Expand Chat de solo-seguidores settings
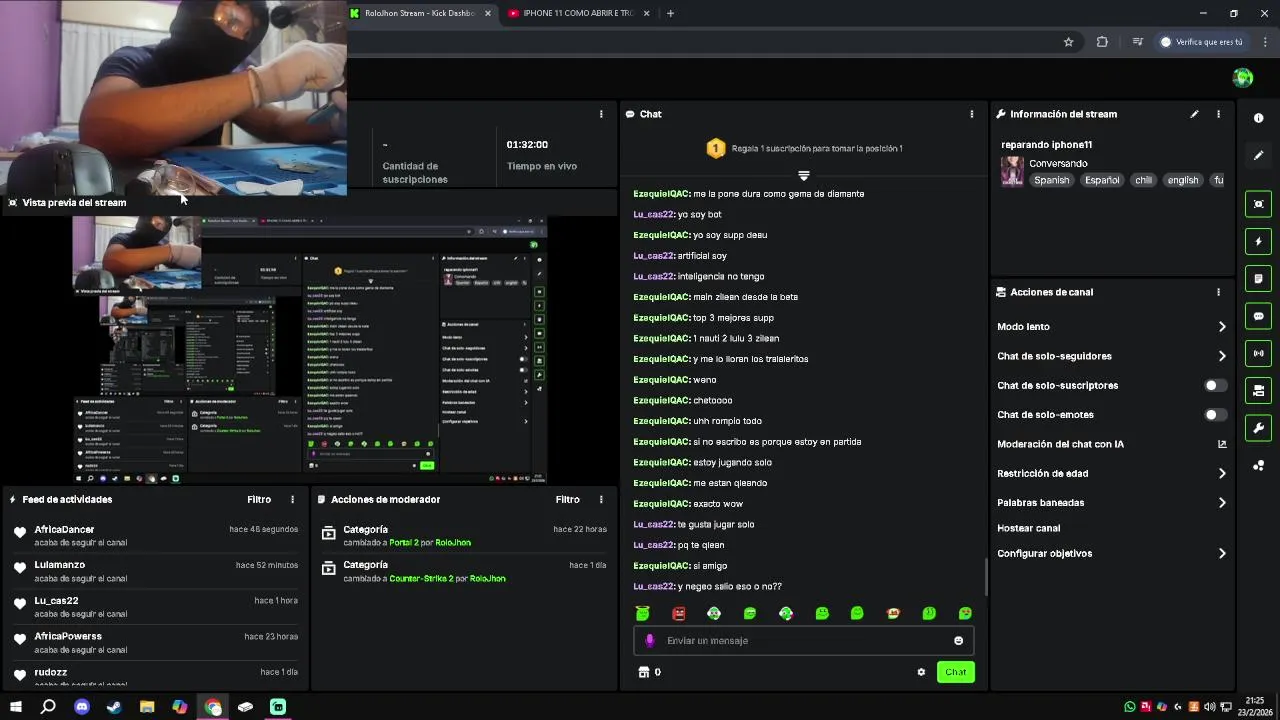1280x720 pixels. pyautogui.click(x=1222, y=356)
